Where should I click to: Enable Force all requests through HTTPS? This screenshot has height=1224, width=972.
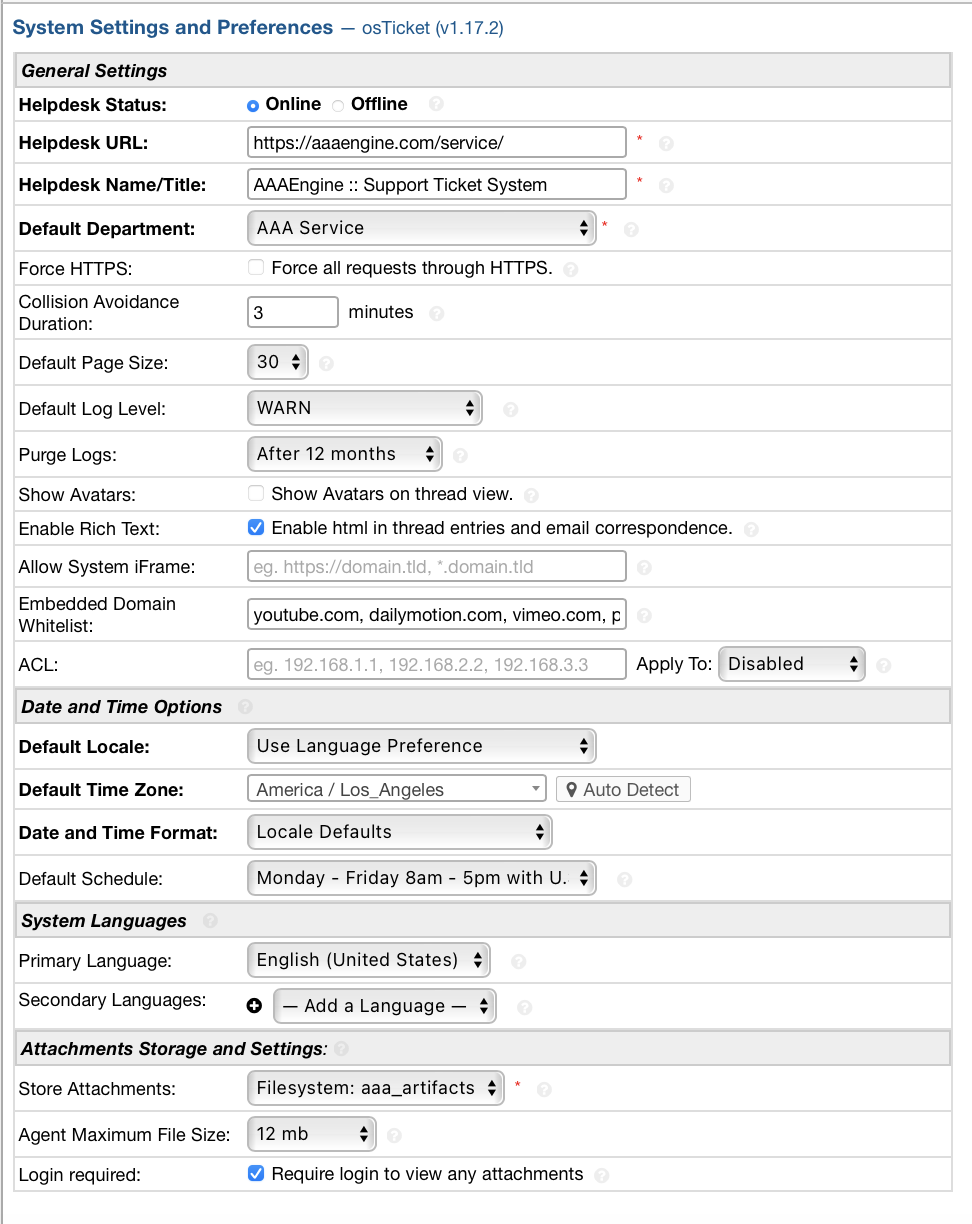coord(256,268)
